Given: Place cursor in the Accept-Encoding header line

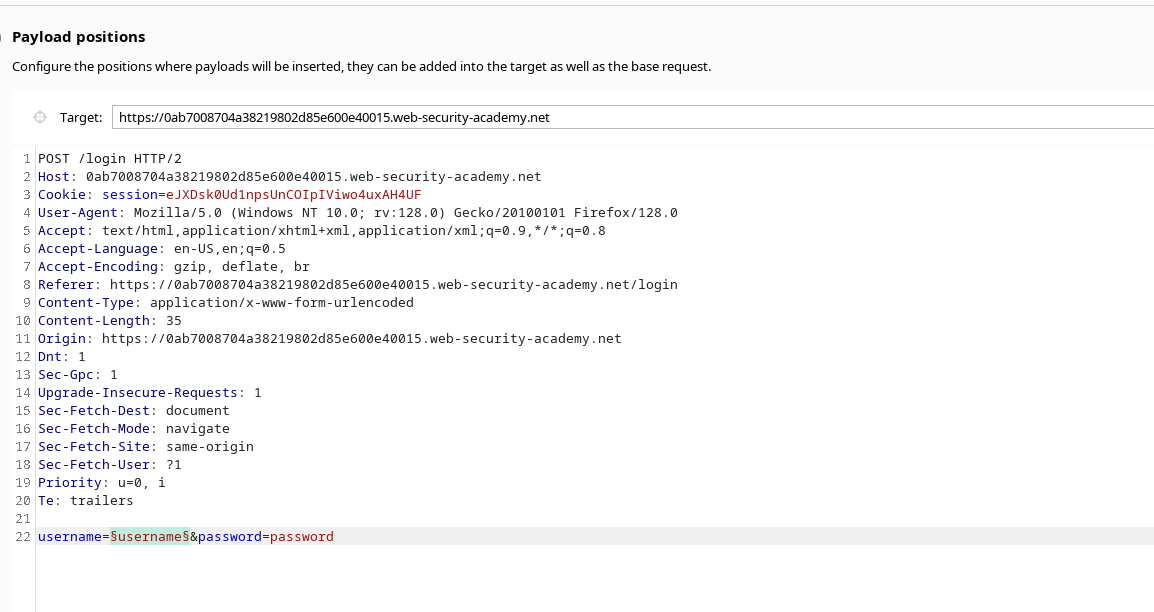Looking at the screenshot, I should [173, 267].
